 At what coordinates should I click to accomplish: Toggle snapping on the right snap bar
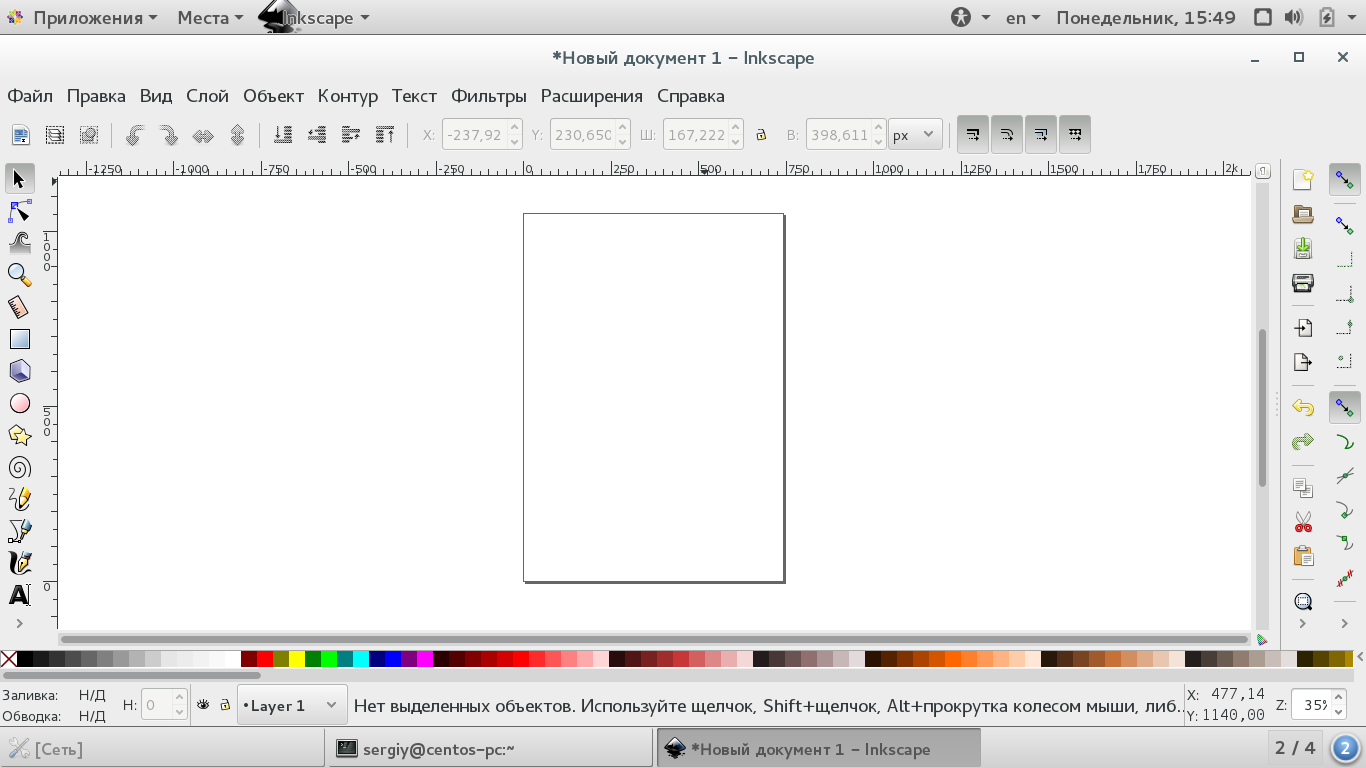click(1346, 180)
